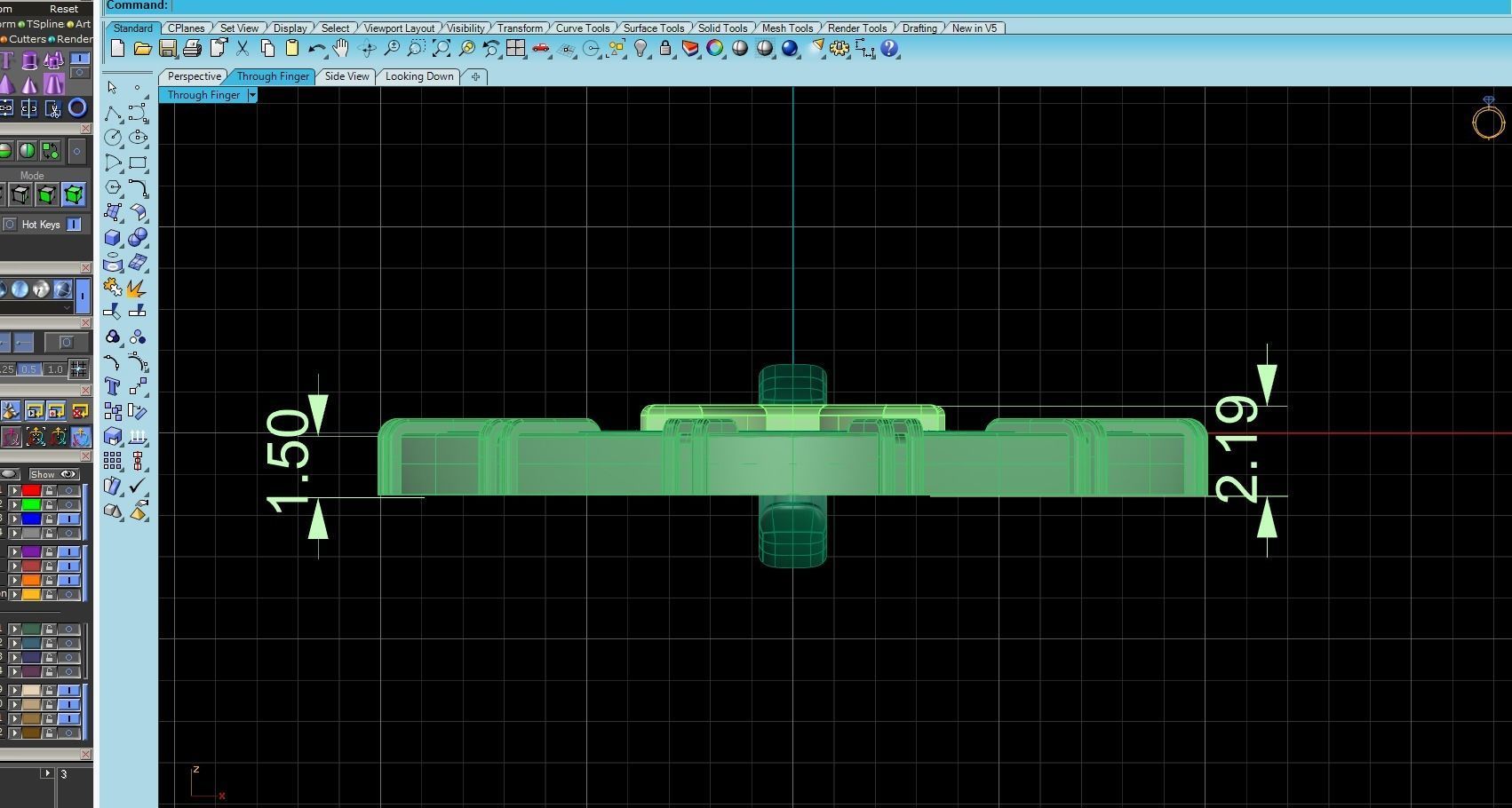
Task: Click the red car icon in the toolbar
Action: pyautogui.click(x=540, y=49)
